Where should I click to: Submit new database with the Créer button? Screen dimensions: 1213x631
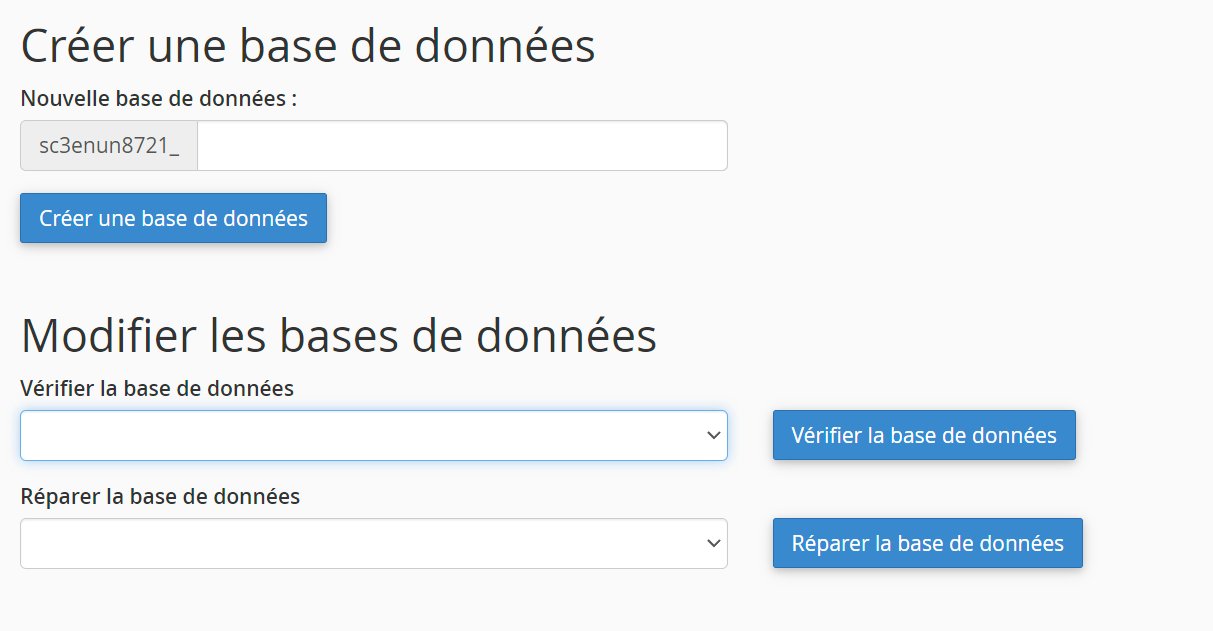(x=173, y=218)
